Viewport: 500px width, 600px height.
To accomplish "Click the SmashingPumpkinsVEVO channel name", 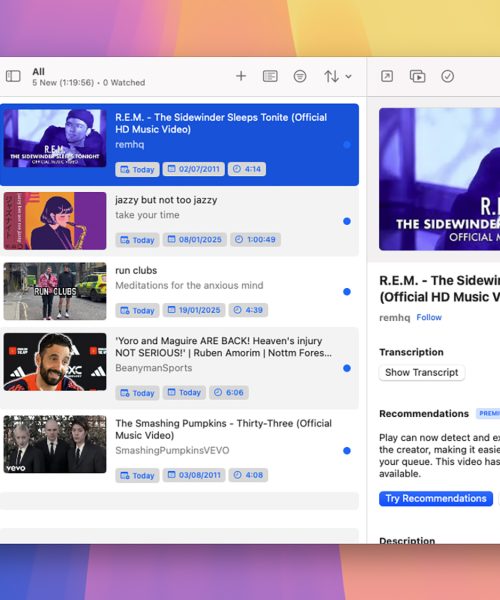I will coord(172,450).
